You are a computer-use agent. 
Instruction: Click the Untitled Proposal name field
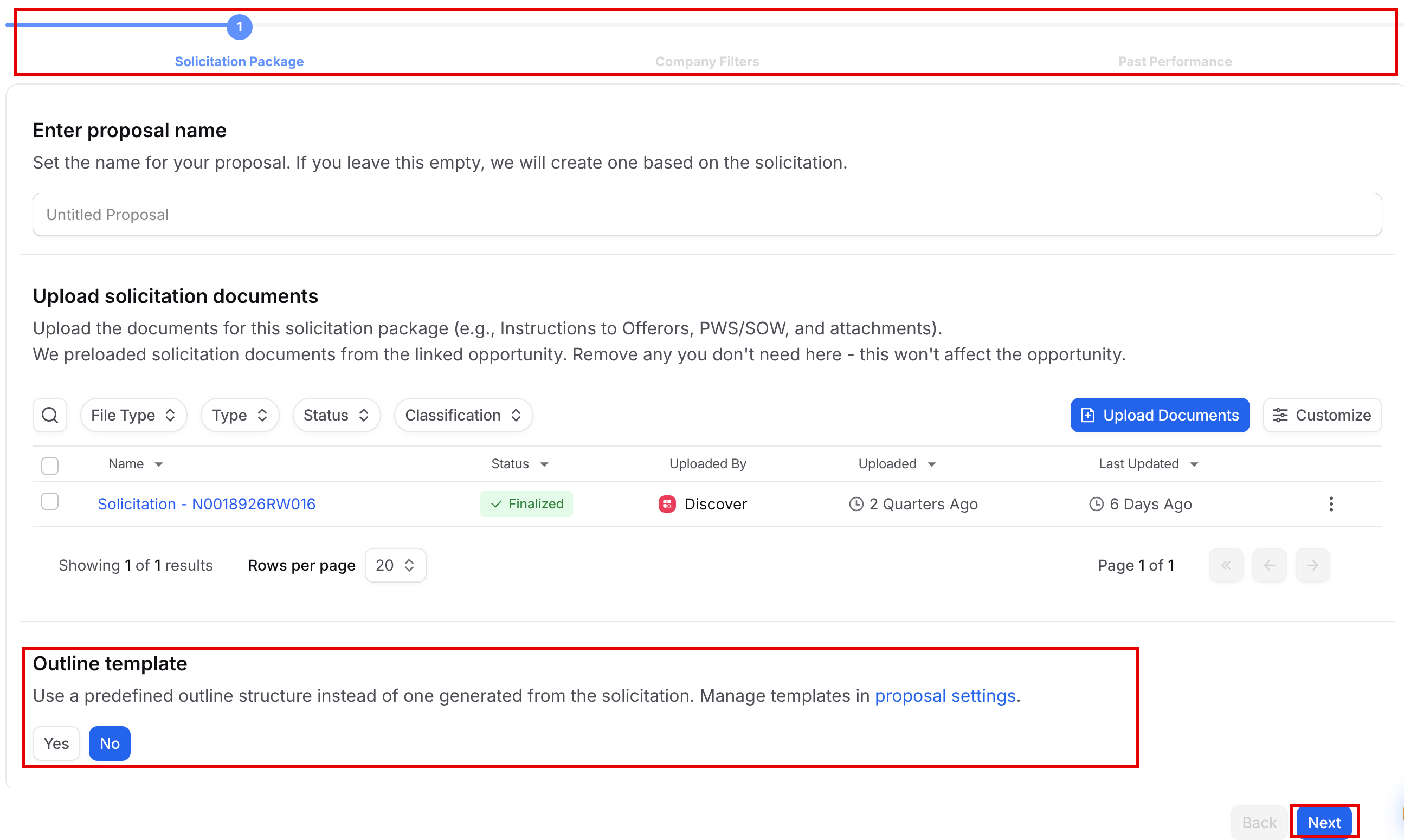click(x=707, y=215)
